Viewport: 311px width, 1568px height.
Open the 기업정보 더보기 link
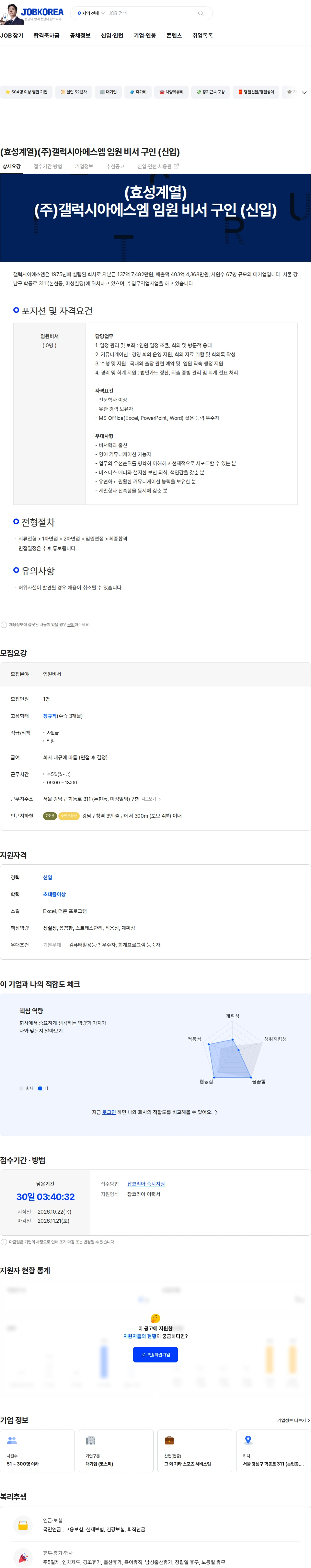point(294,1420)
